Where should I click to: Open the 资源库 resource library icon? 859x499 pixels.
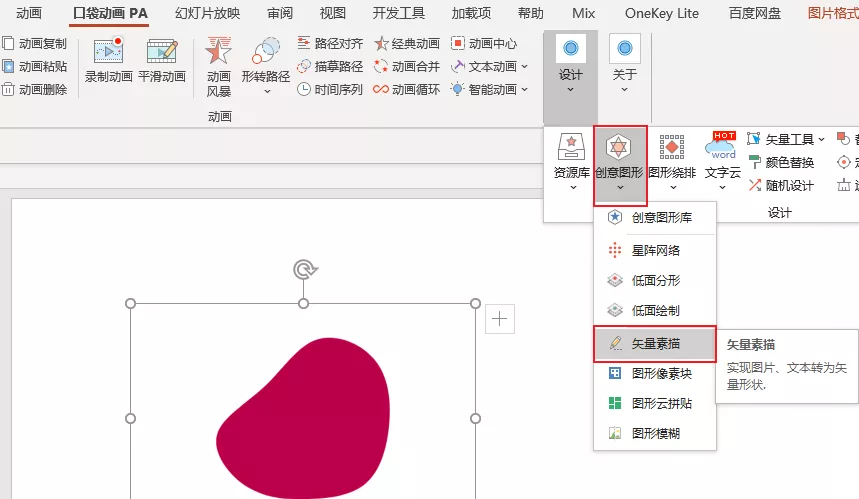(x=571, y=147)
